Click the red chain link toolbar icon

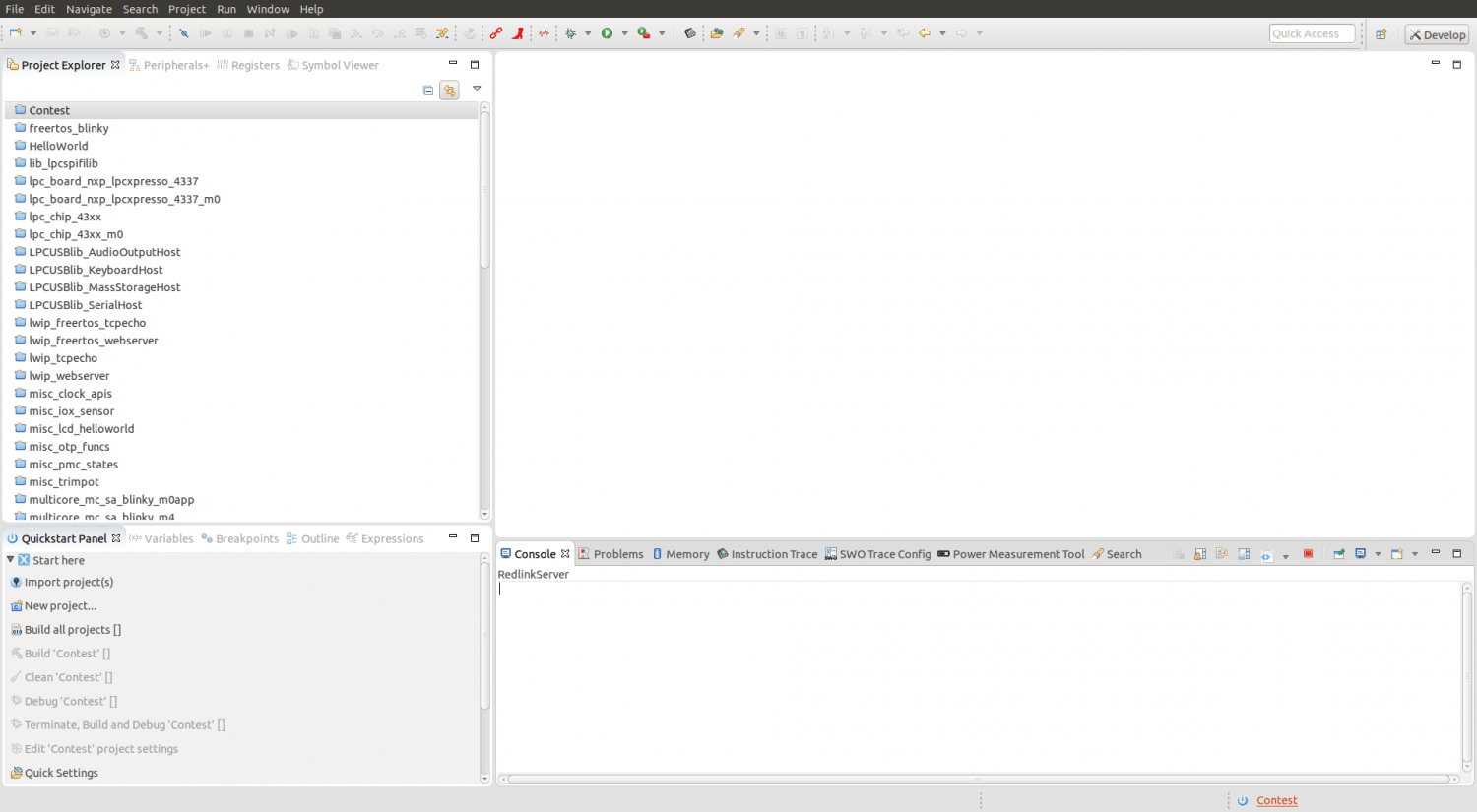click(x=496, y=33)
